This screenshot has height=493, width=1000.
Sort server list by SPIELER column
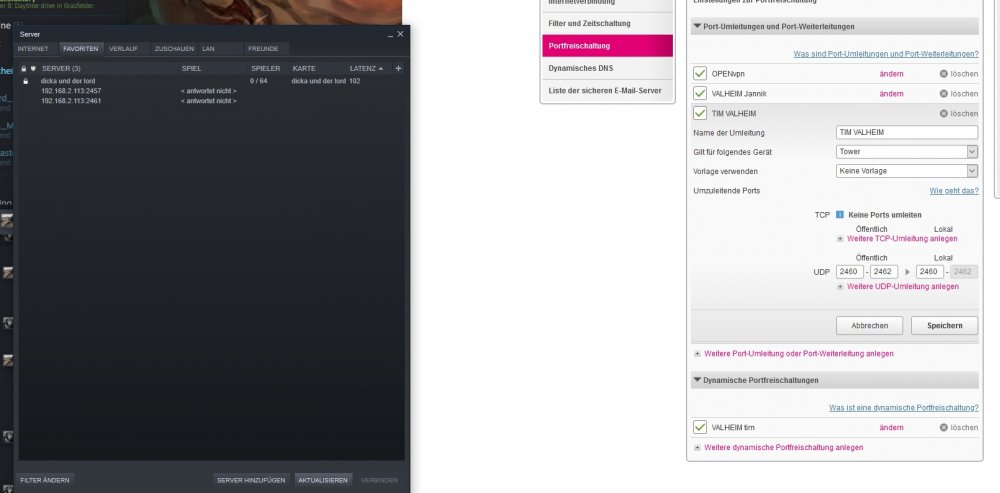click(266, 68)
